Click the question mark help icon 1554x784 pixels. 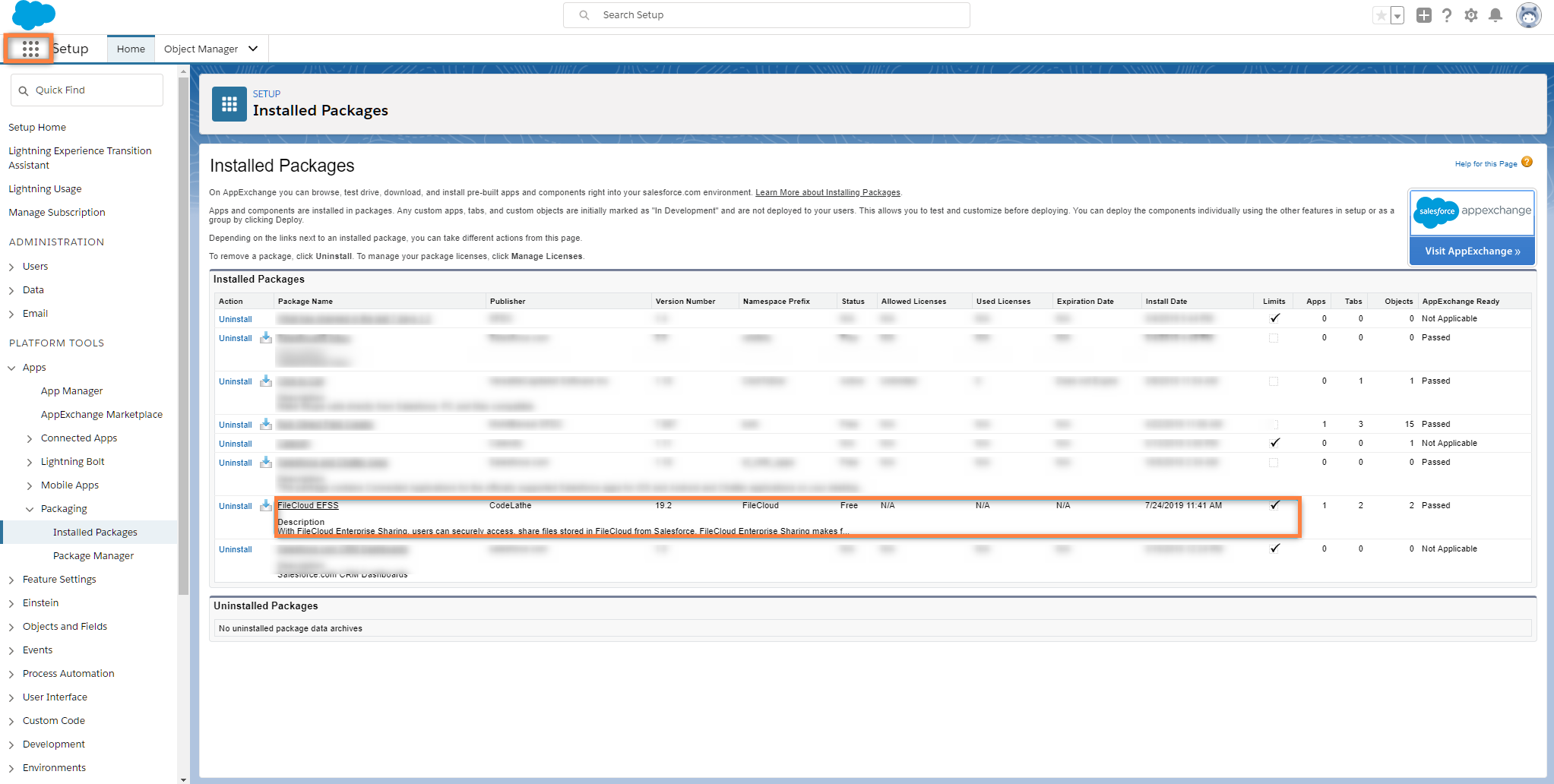point(1447,15)
